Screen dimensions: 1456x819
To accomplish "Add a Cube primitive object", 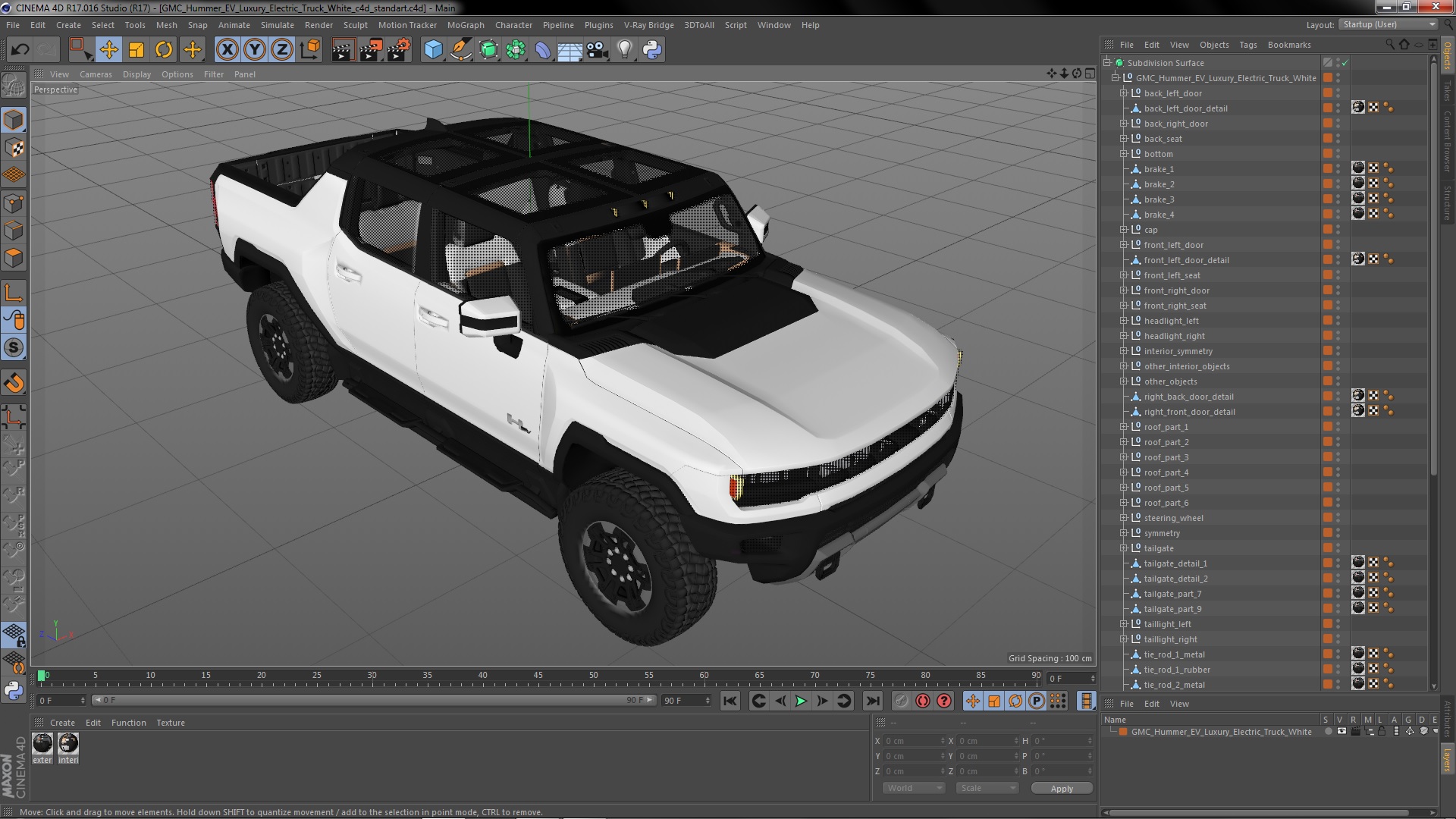I will [x=433, y=50].
